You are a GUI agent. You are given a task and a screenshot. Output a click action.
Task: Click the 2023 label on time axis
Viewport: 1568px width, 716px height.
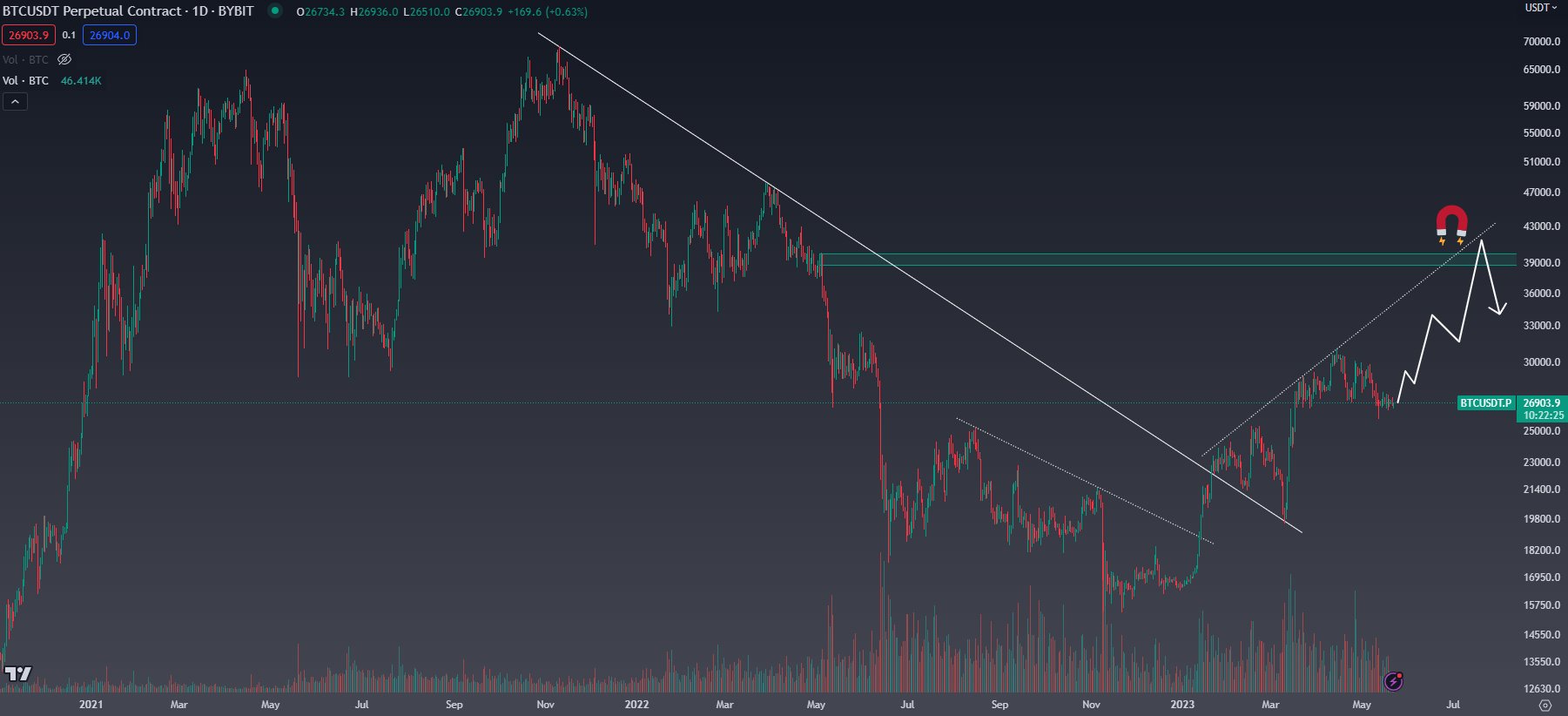coord(1182,704)
